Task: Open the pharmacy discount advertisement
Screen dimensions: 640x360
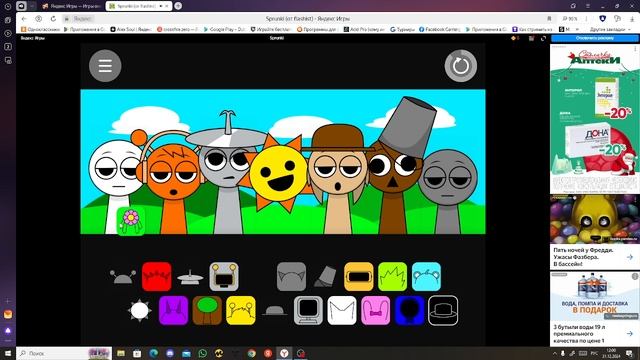Action: (595, 119)
